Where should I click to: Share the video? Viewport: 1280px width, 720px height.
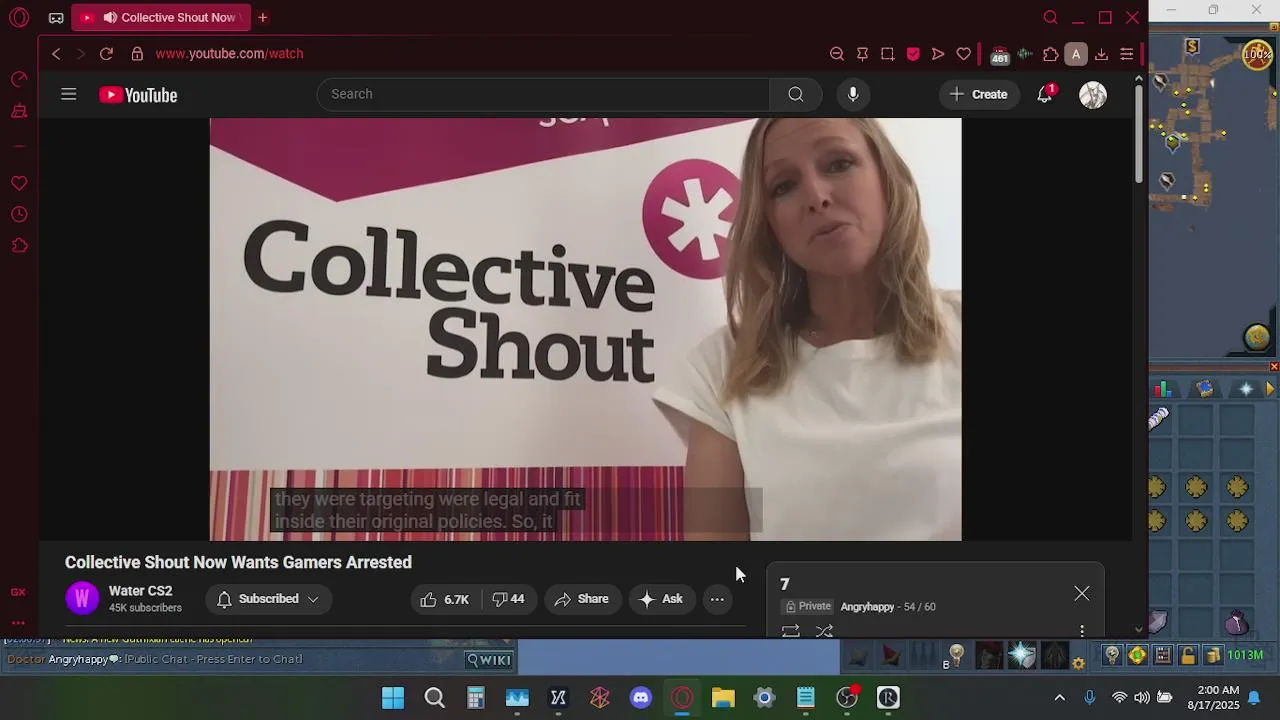pos(582,599)
